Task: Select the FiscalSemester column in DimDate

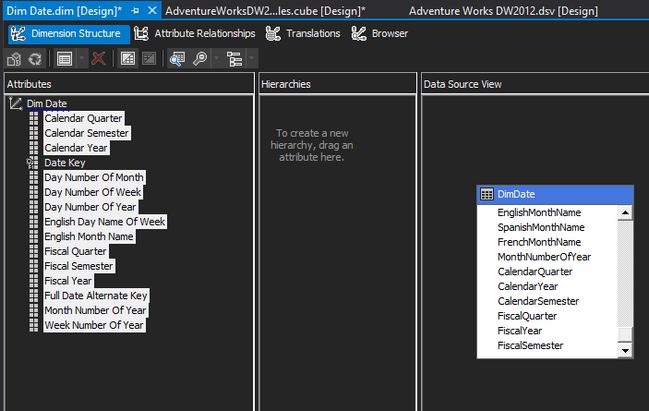Action: click(x=530, y=346)
